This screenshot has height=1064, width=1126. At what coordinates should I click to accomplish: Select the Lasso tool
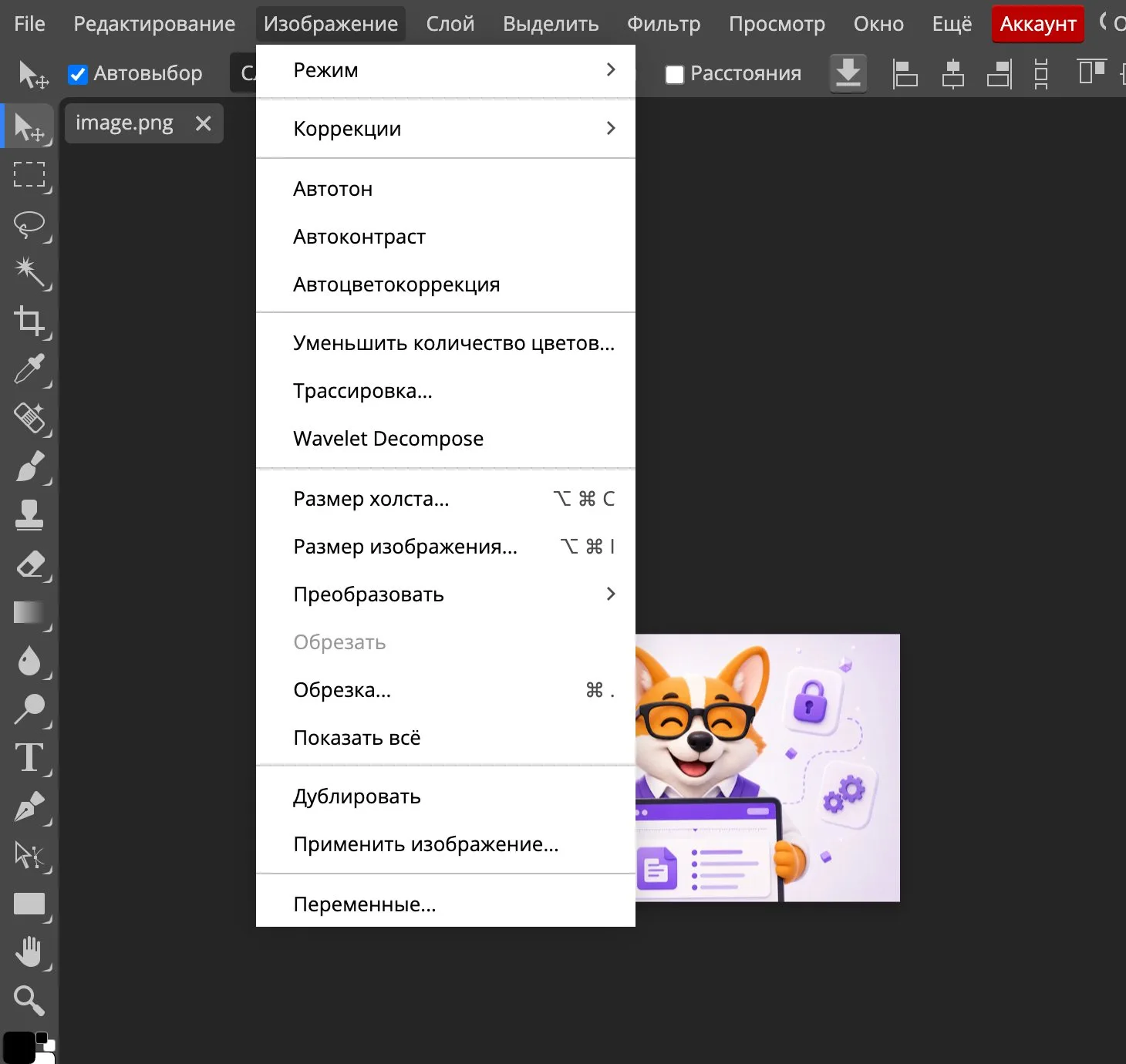click(x=29, y=224)
